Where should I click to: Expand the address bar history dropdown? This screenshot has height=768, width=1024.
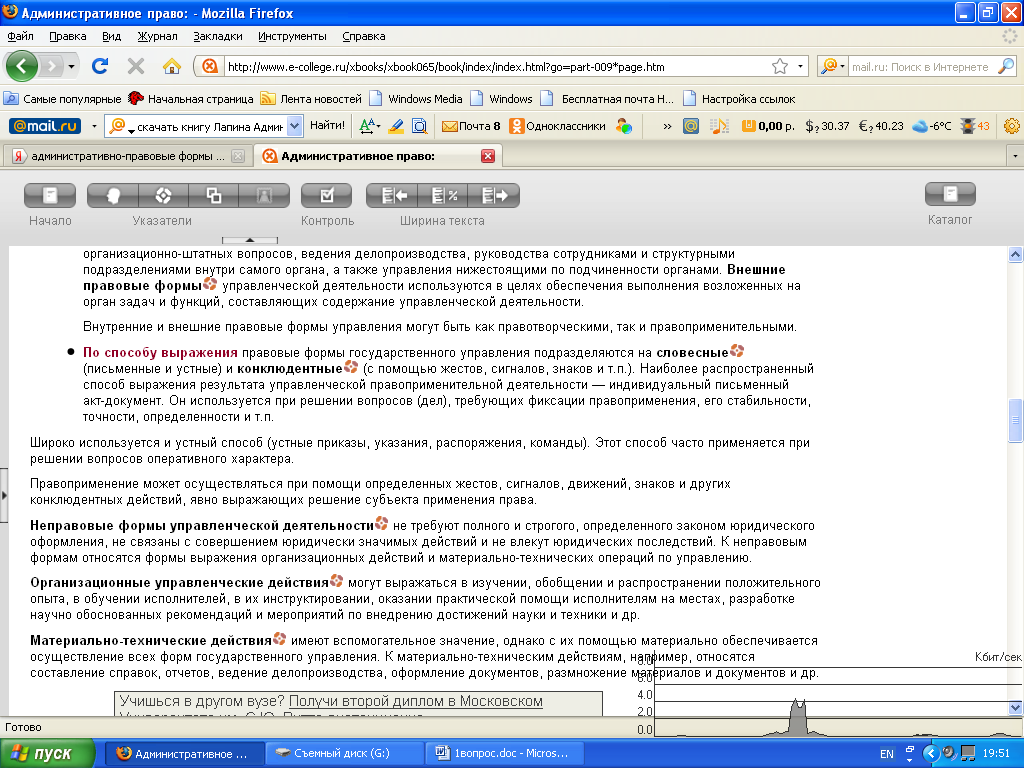pyautogui.click(x=800, y=67)
